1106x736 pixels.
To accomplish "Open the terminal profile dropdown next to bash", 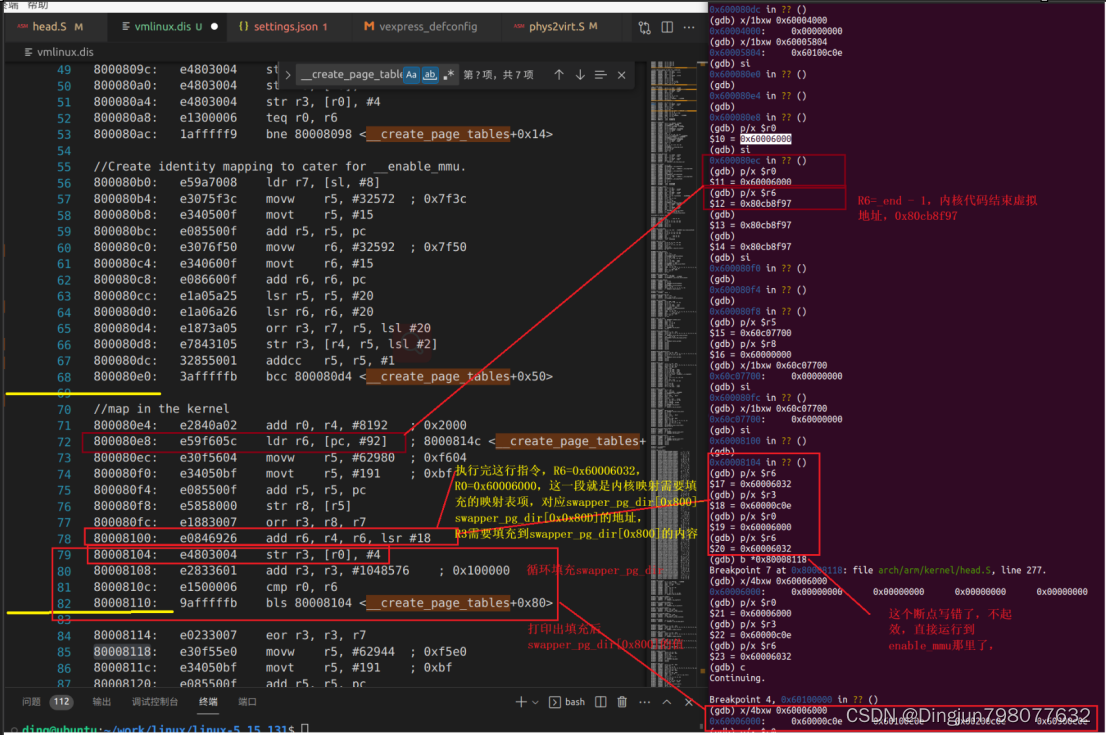I will click(535, 701).
